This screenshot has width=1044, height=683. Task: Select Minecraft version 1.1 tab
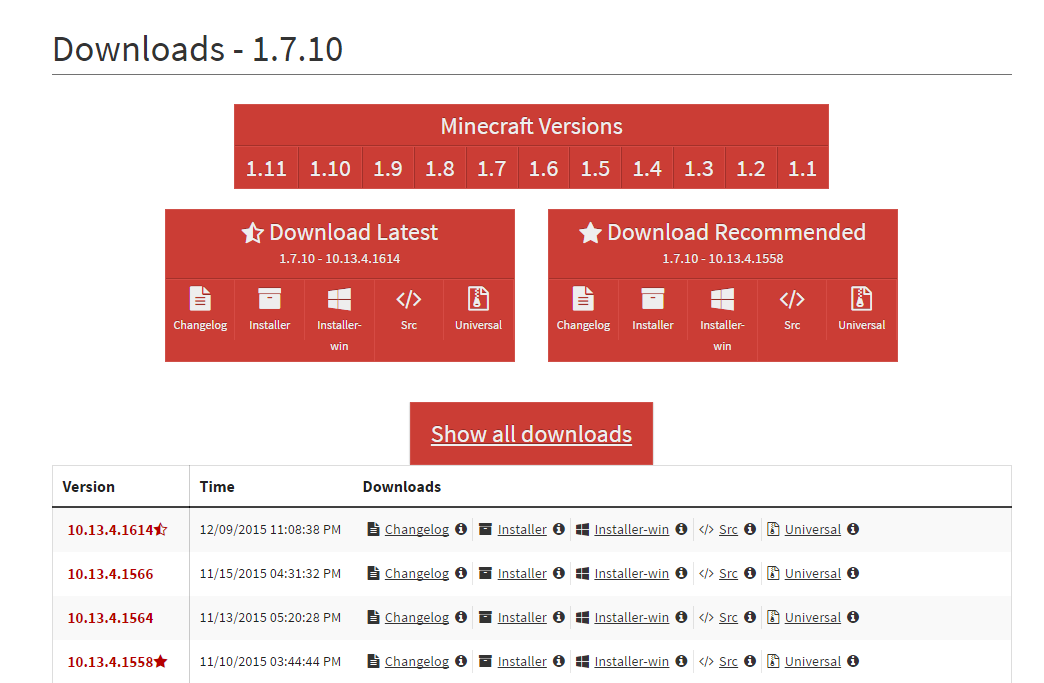pyautogui.click(x=802, y=168)
